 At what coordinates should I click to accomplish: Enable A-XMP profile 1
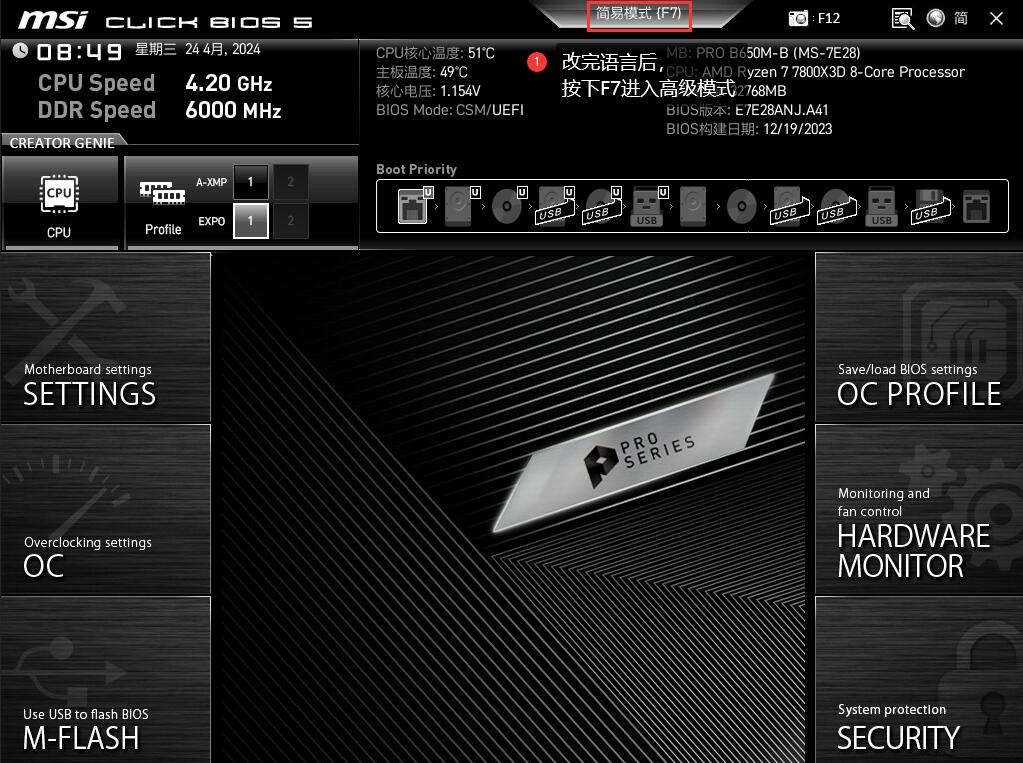pyautogui.click(x=251, y=182)
